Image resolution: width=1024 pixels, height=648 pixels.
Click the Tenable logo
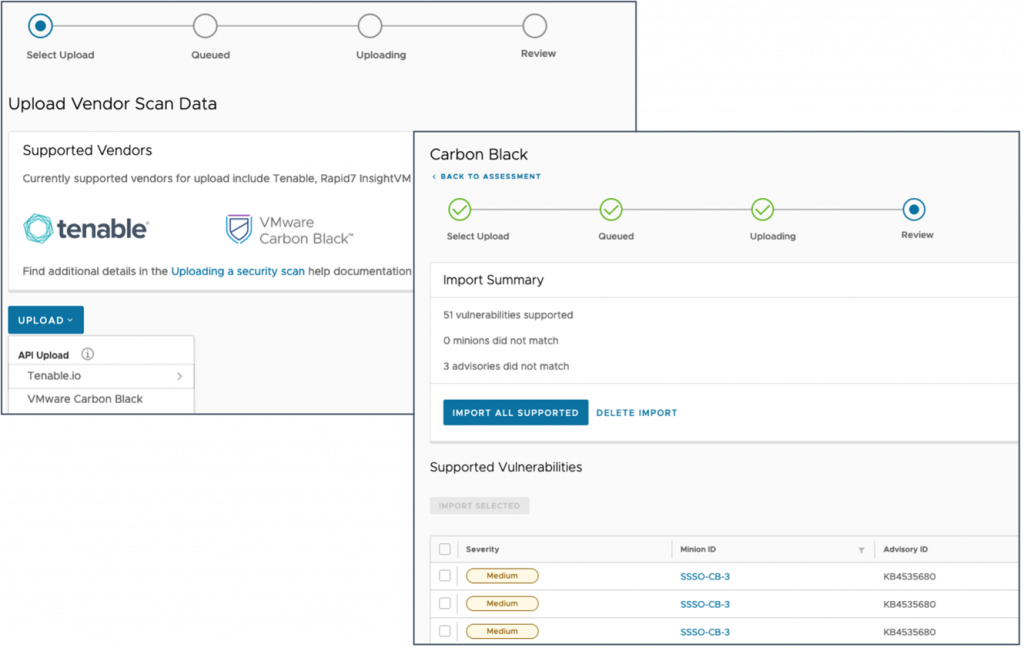(x=86, y=229)
